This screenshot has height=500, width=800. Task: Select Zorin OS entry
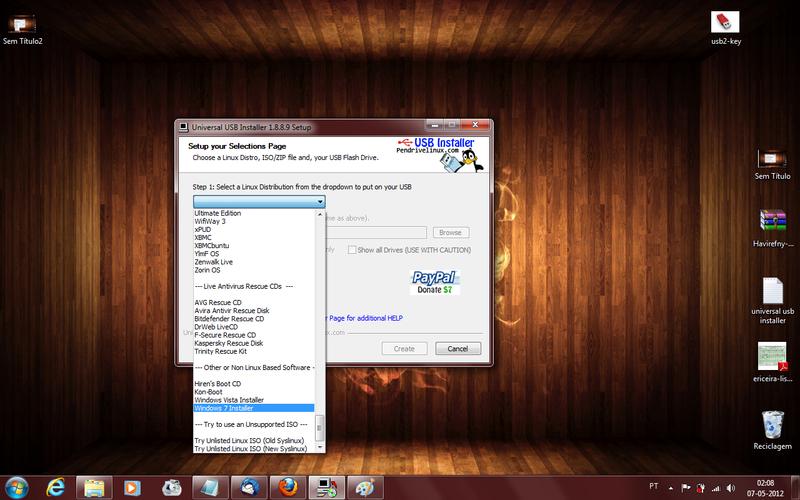[254, 270]
